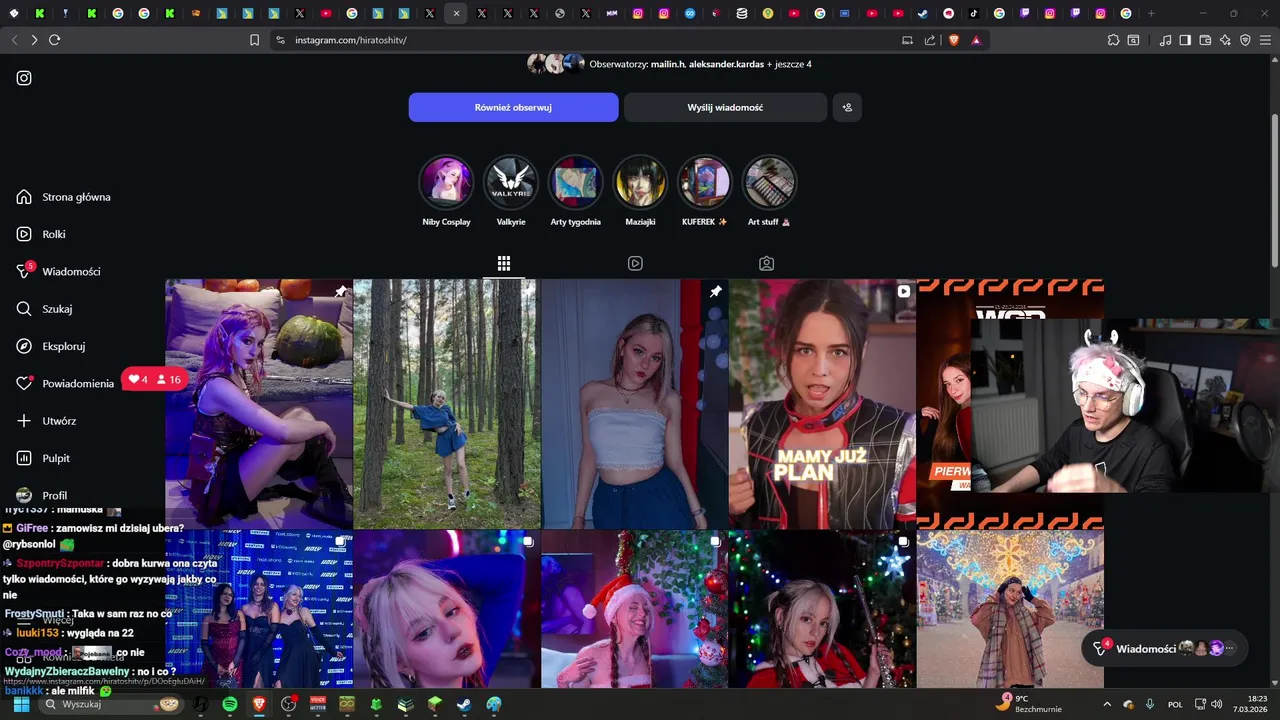Click the microphone icon in system tray
Screen dimensions: 1280x720
click(x=1150, y=704)
